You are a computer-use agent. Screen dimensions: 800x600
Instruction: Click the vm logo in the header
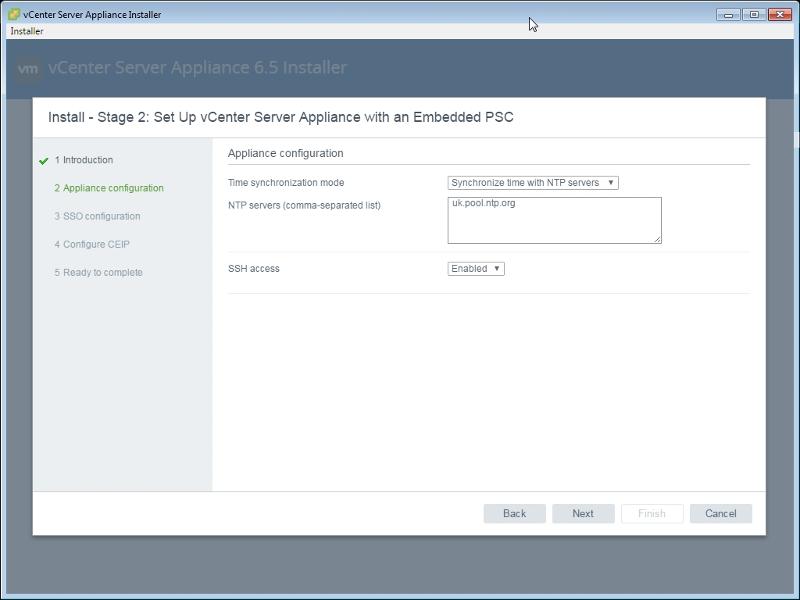tap(28, 68)
